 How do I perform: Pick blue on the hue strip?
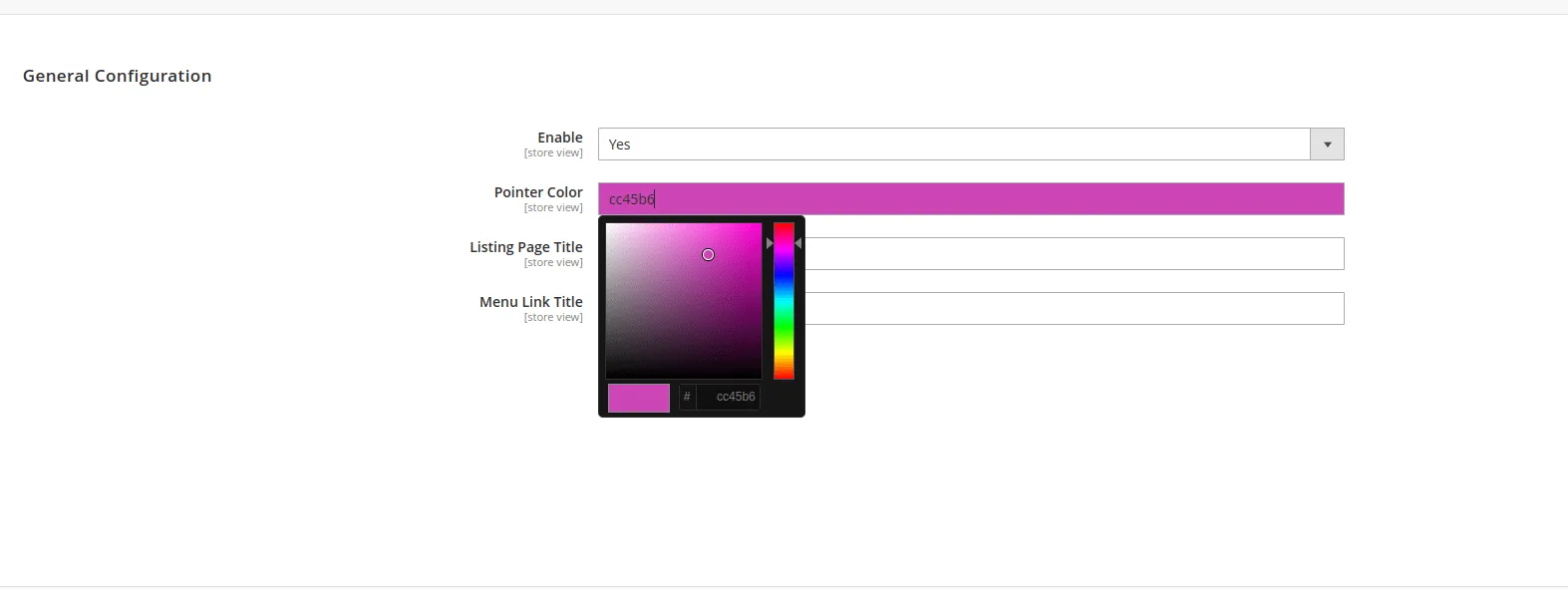click(784, 275)
